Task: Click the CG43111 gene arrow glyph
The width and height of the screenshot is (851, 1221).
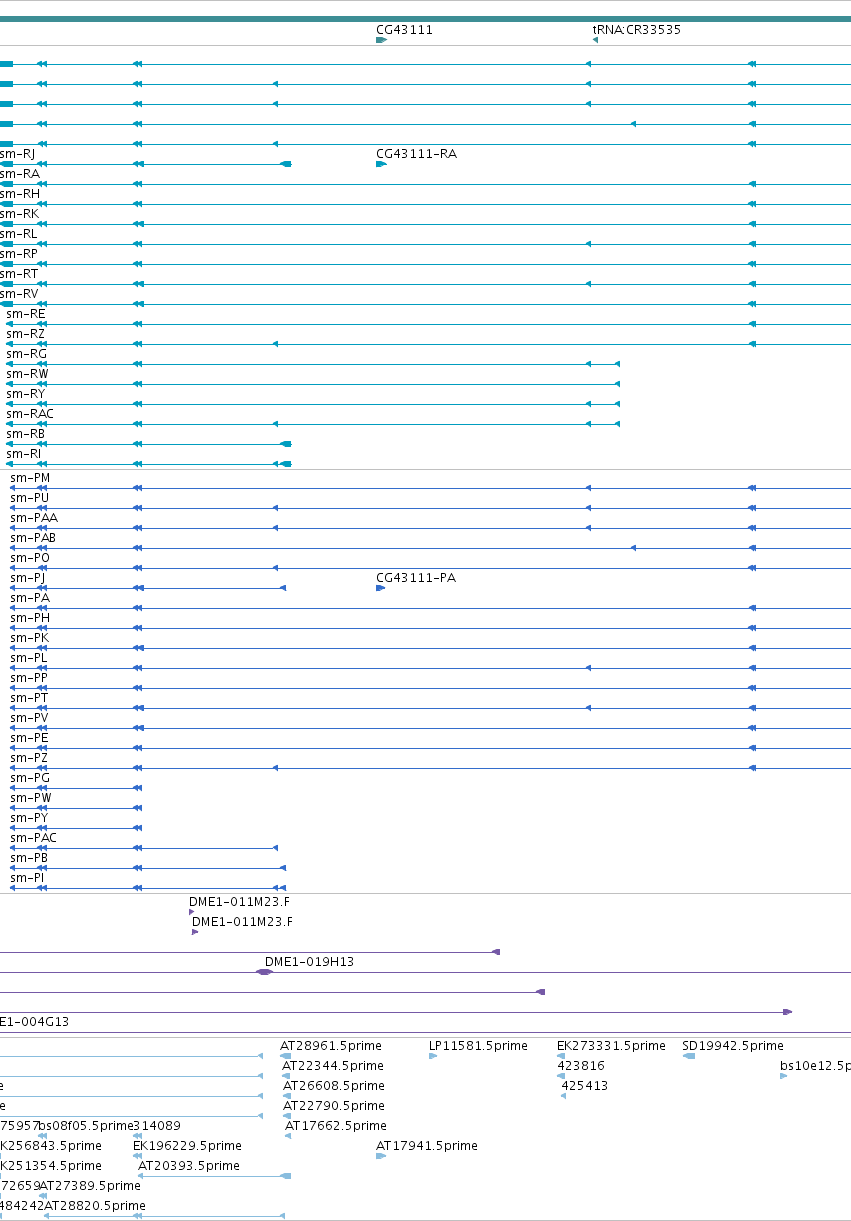Action: 381,40
